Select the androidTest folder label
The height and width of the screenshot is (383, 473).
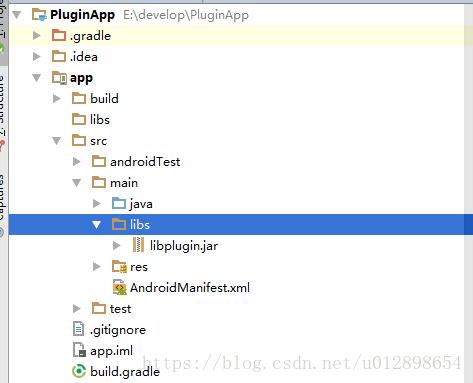(x=145, y=162)
